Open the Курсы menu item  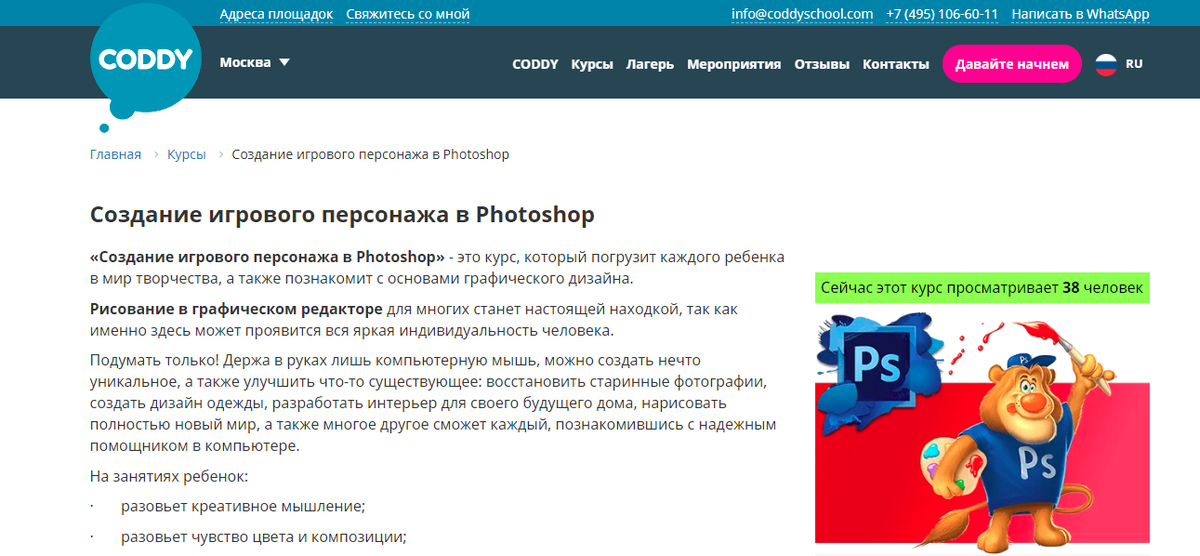[592, 64]
